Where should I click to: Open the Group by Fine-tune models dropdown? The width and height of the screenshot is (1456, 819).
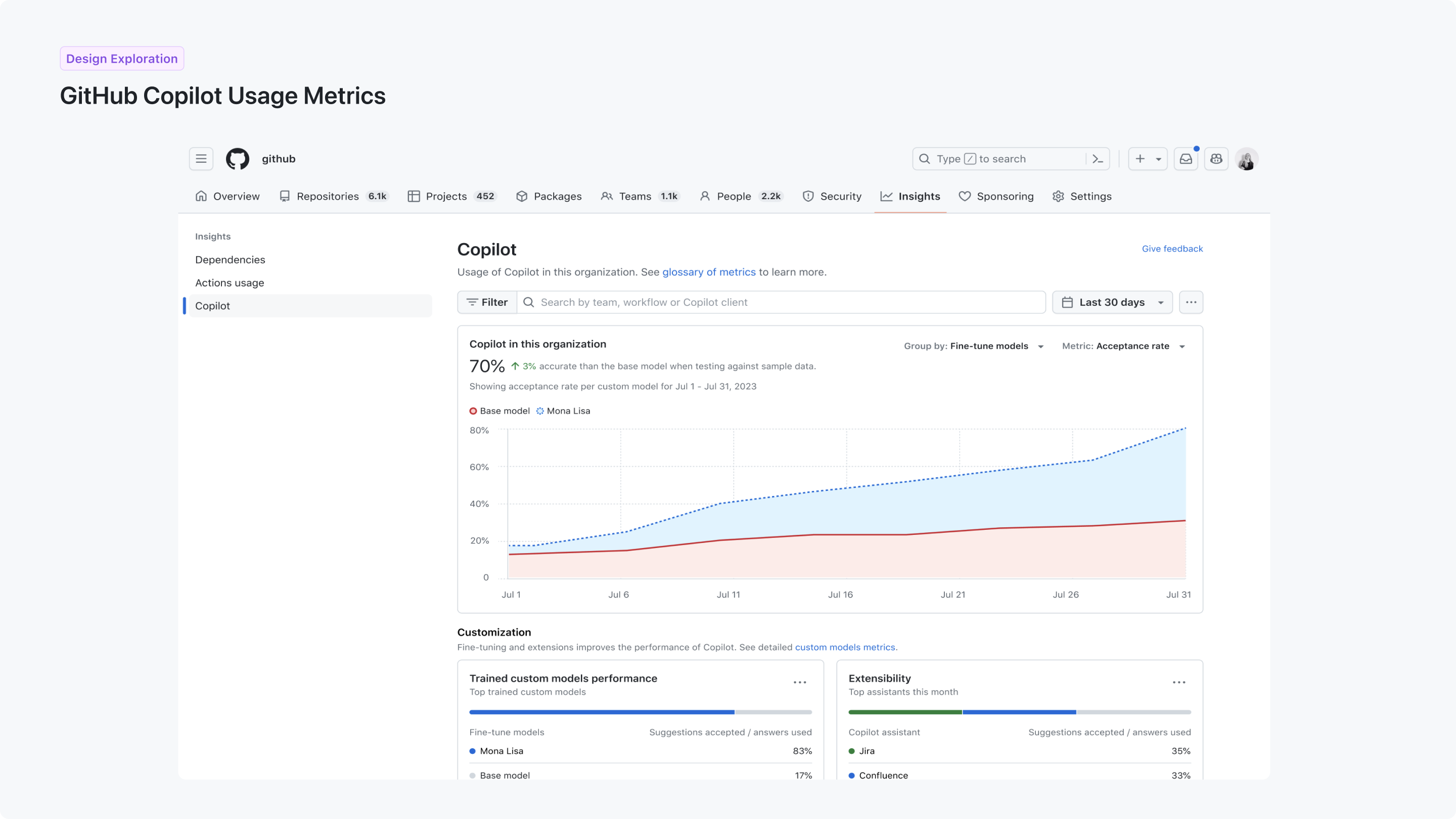pyautogui.click(x=974, y=346)
